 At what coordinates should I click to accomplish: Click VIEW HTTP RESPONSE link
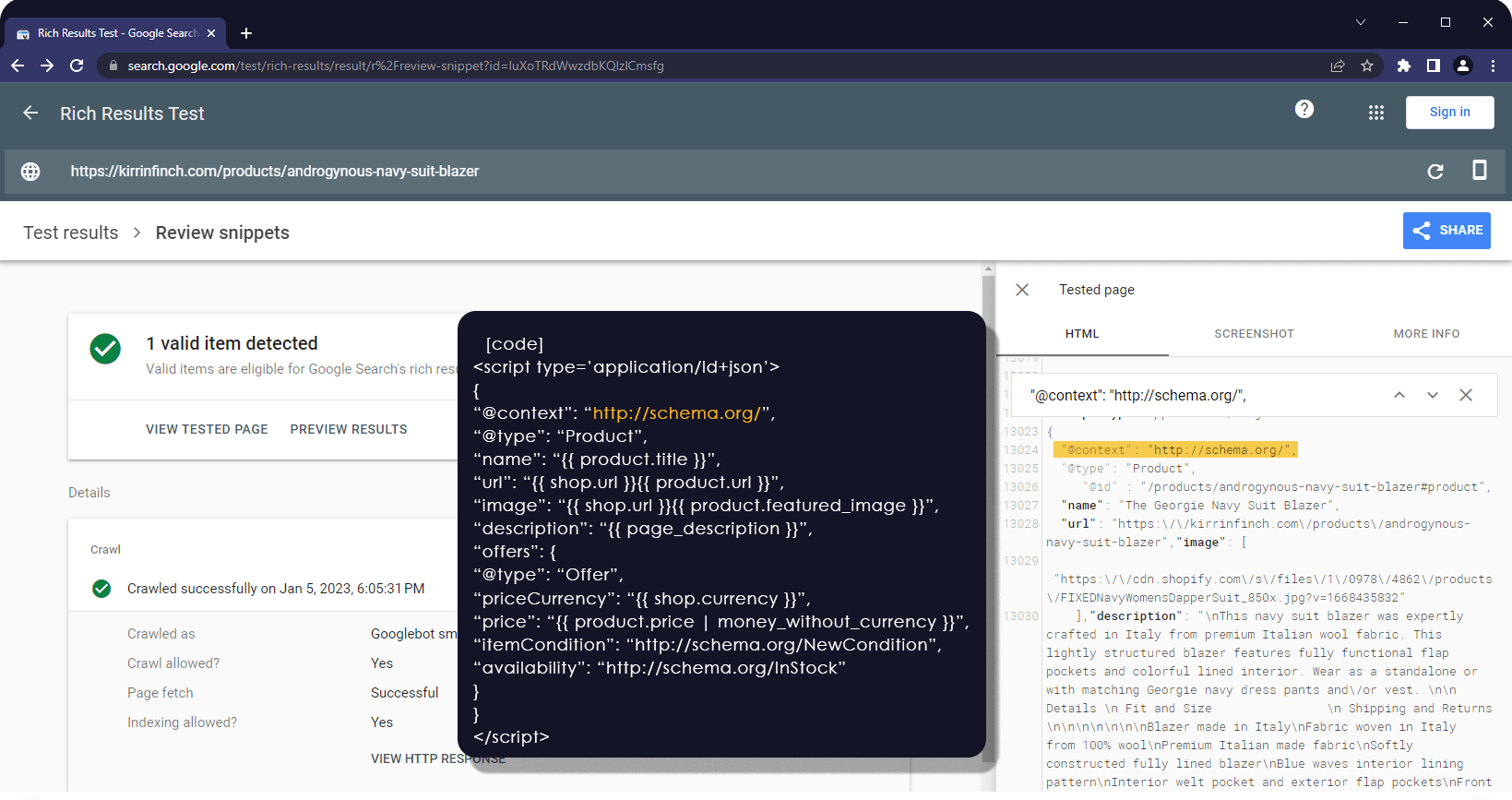(x=438, y=758)
